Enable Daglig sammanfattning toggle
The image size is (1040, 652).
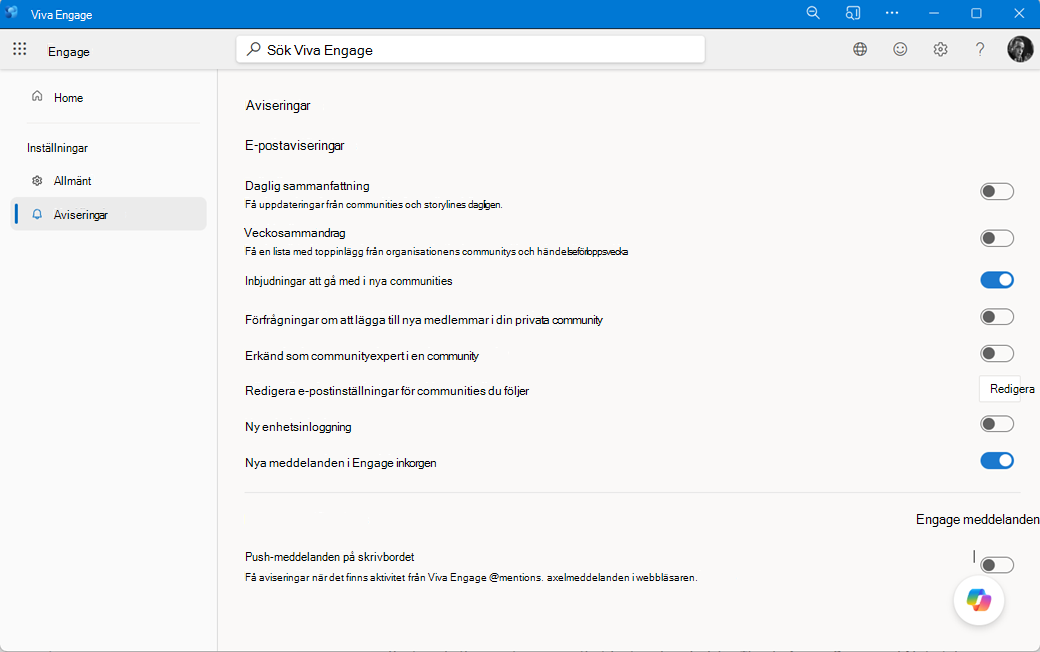tap(997, 192)
